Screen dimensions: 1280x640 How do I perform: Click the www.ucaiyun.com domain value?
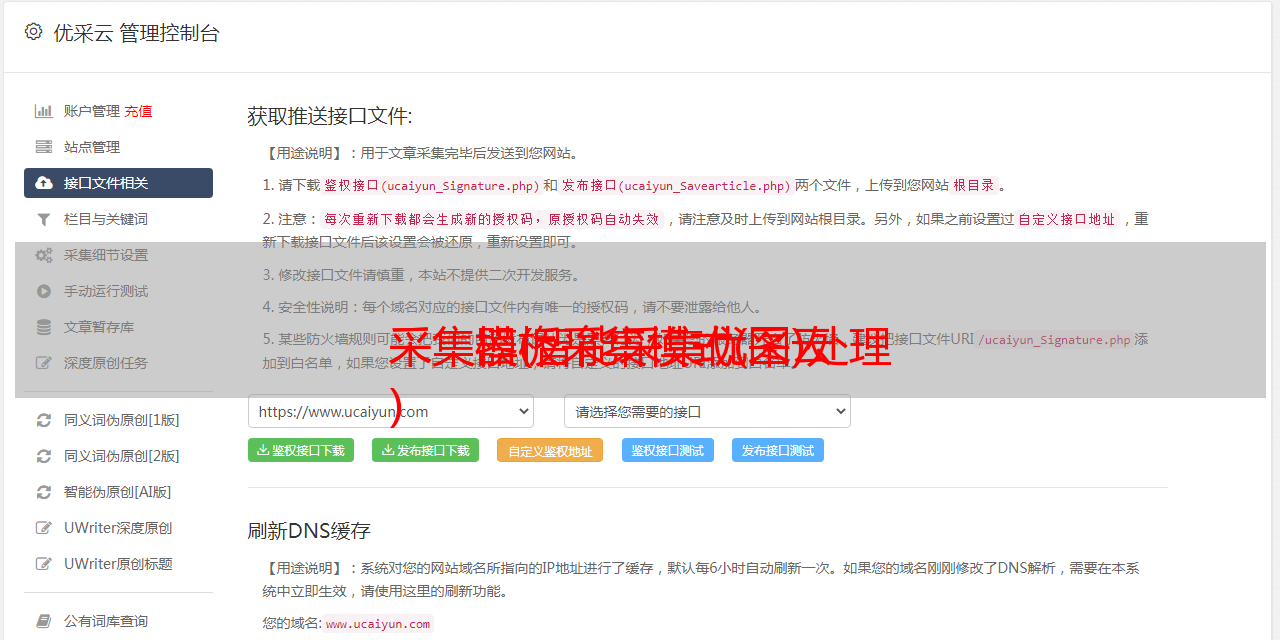click(x=378, y=624)
